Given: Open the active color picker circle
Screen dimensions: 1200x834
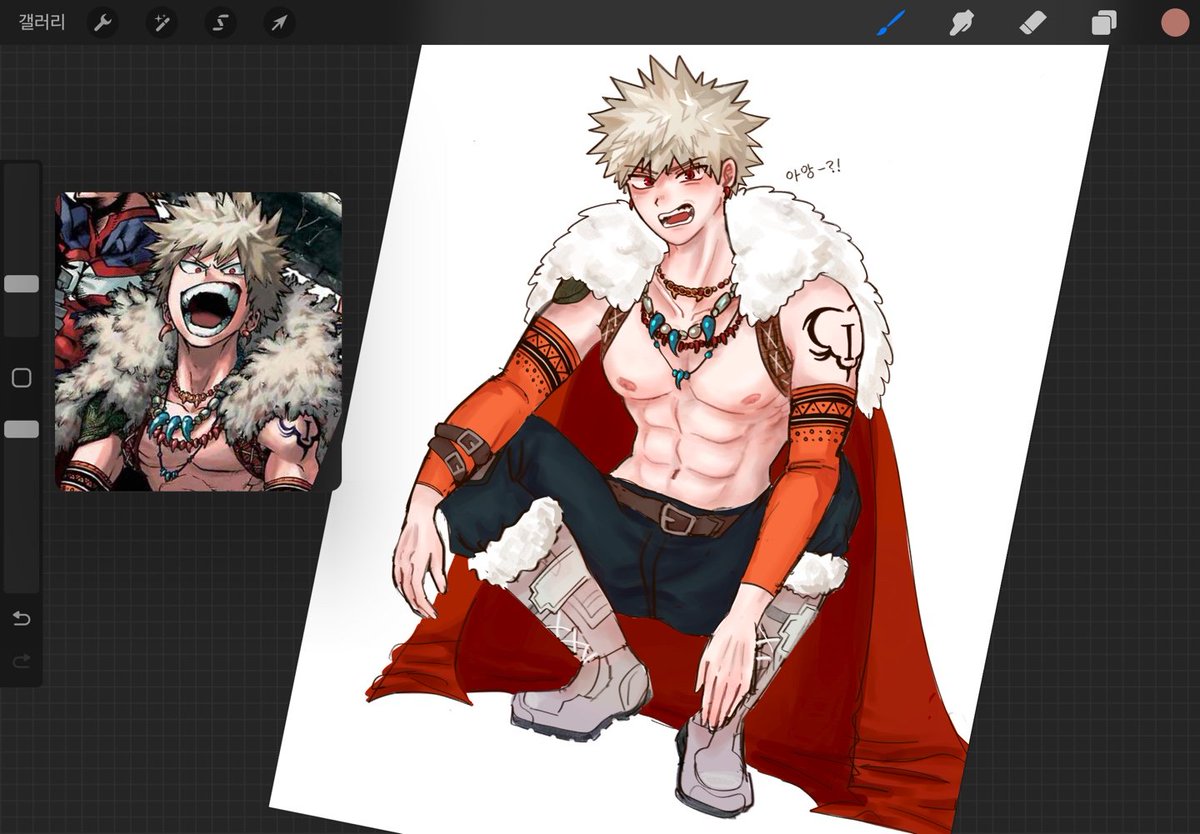Looking at the screenshot, I should pyautogui.click(x=1175, y=22).
